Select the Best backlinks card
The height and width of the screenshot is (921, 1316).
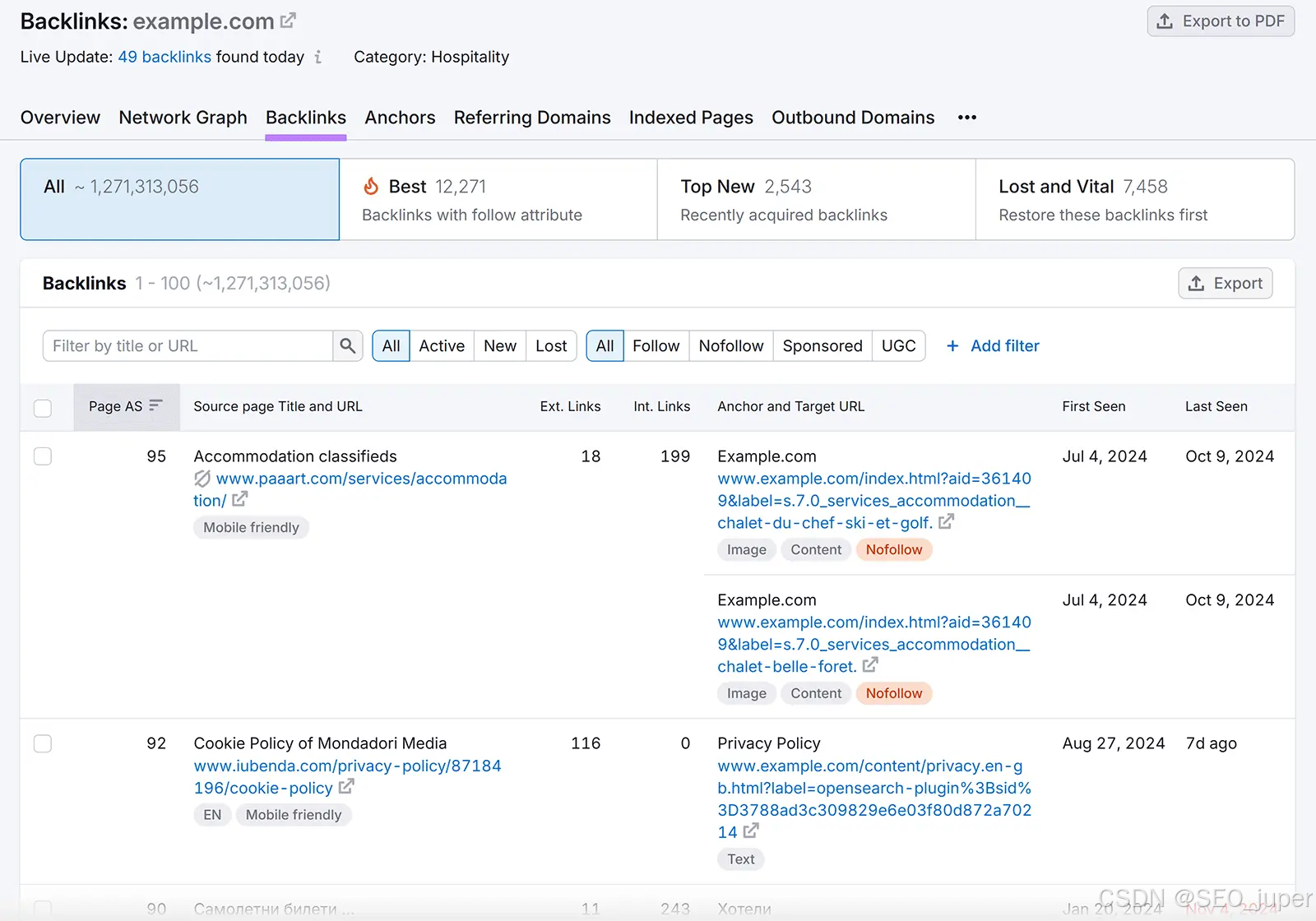tap(498, 200)
